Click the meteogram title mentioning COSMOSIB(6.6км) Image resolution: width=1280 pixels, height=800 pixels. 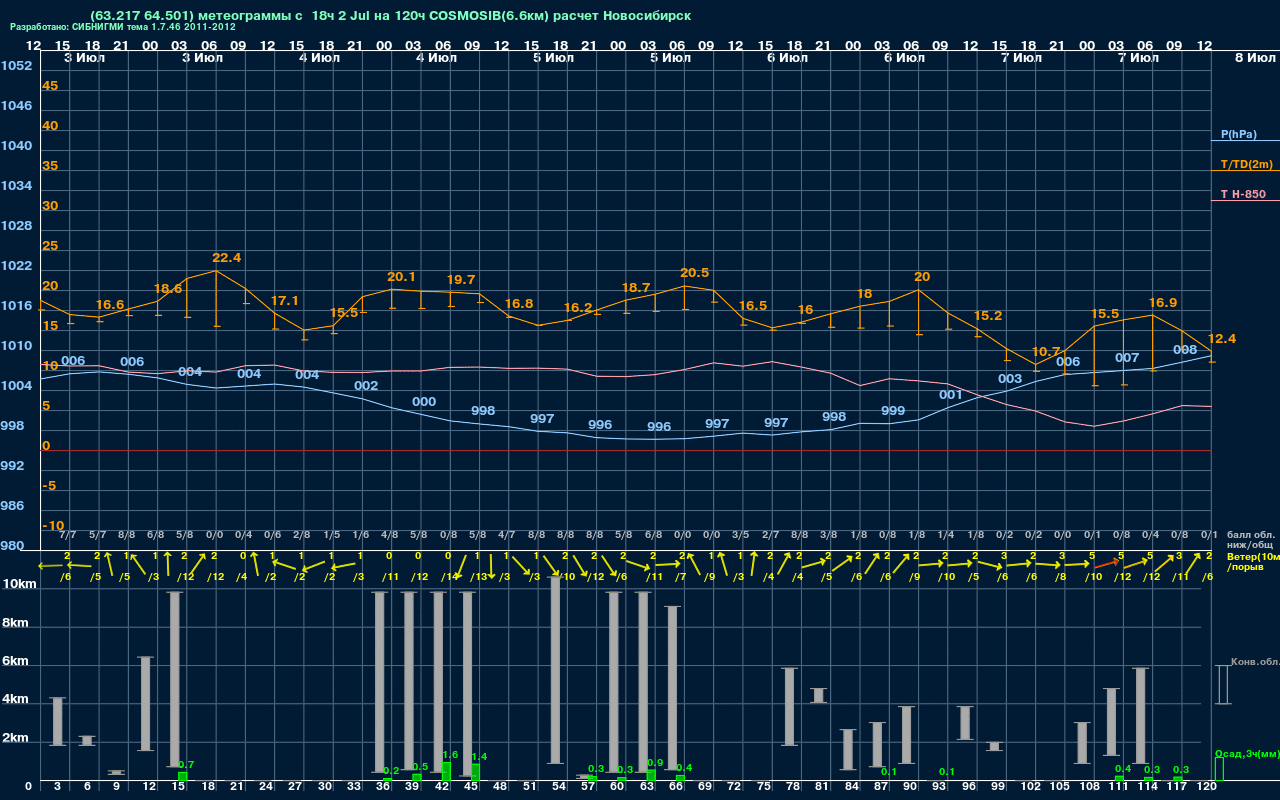click(390, 16)
